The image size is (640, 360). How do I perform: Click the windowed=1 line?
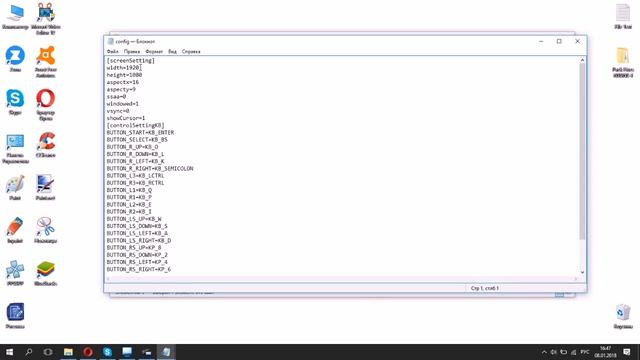[x=123, y=104]
